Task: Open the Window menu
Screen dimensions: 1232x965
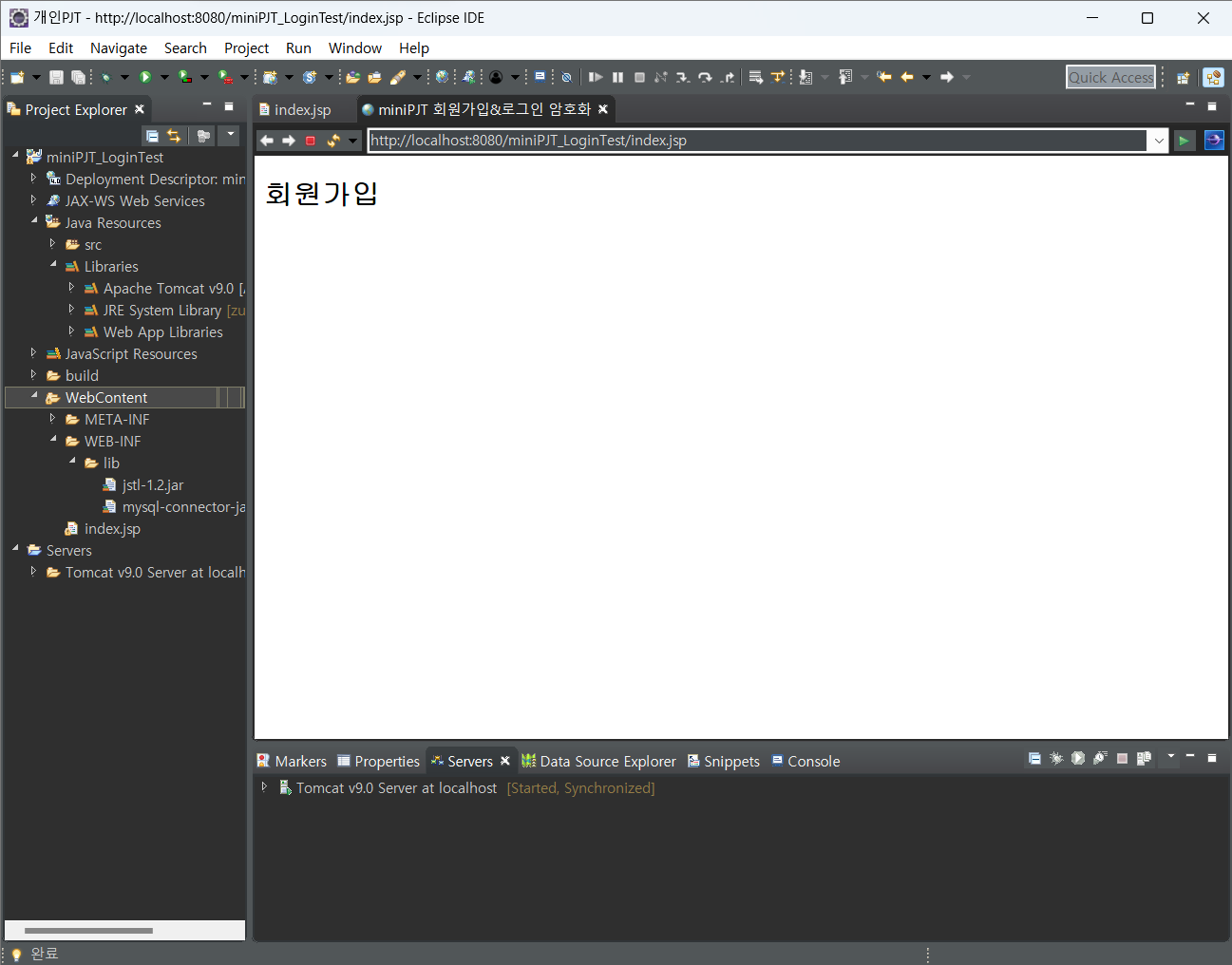Action: (355, 48)
